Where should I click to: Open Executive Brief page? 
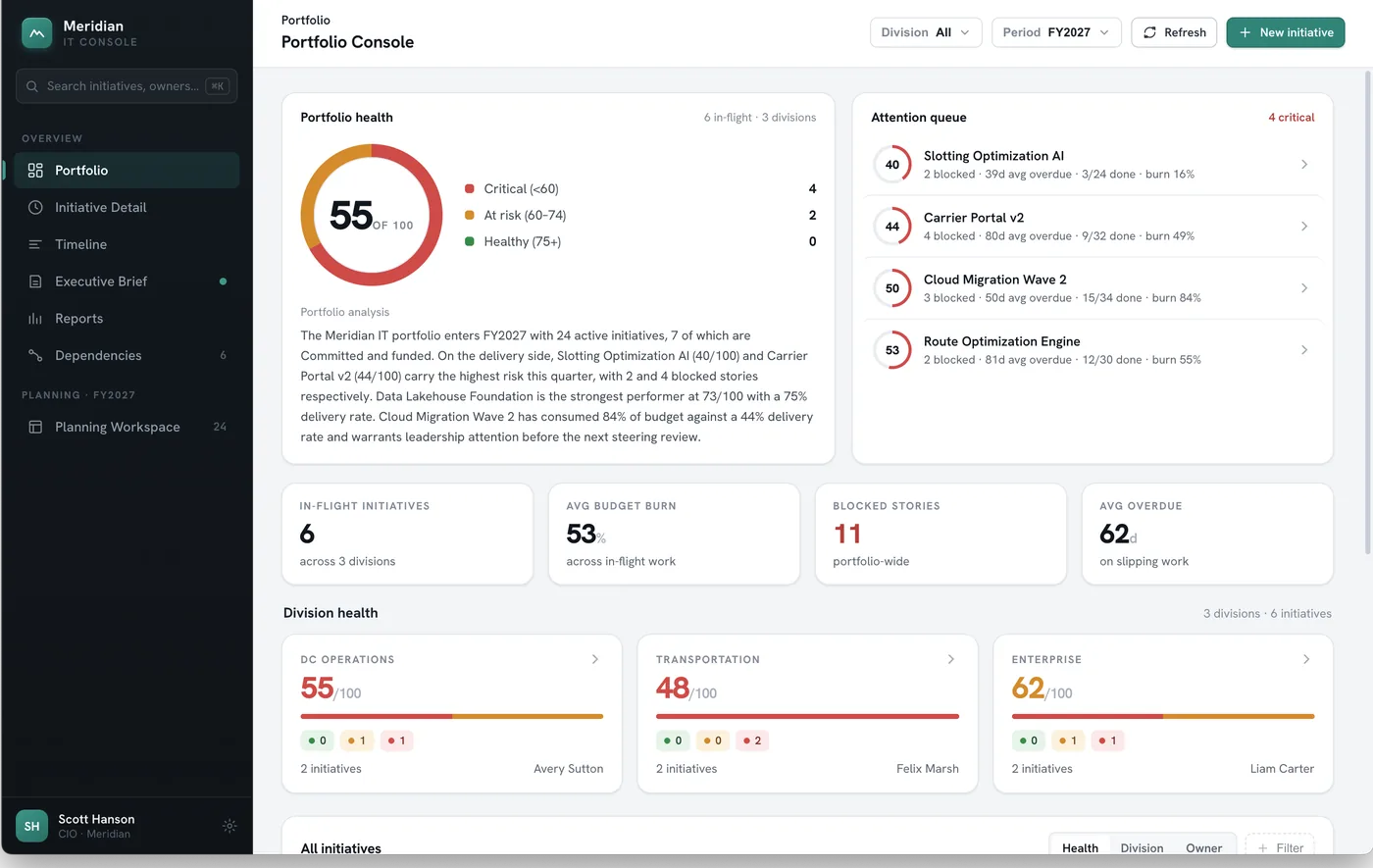127,281
